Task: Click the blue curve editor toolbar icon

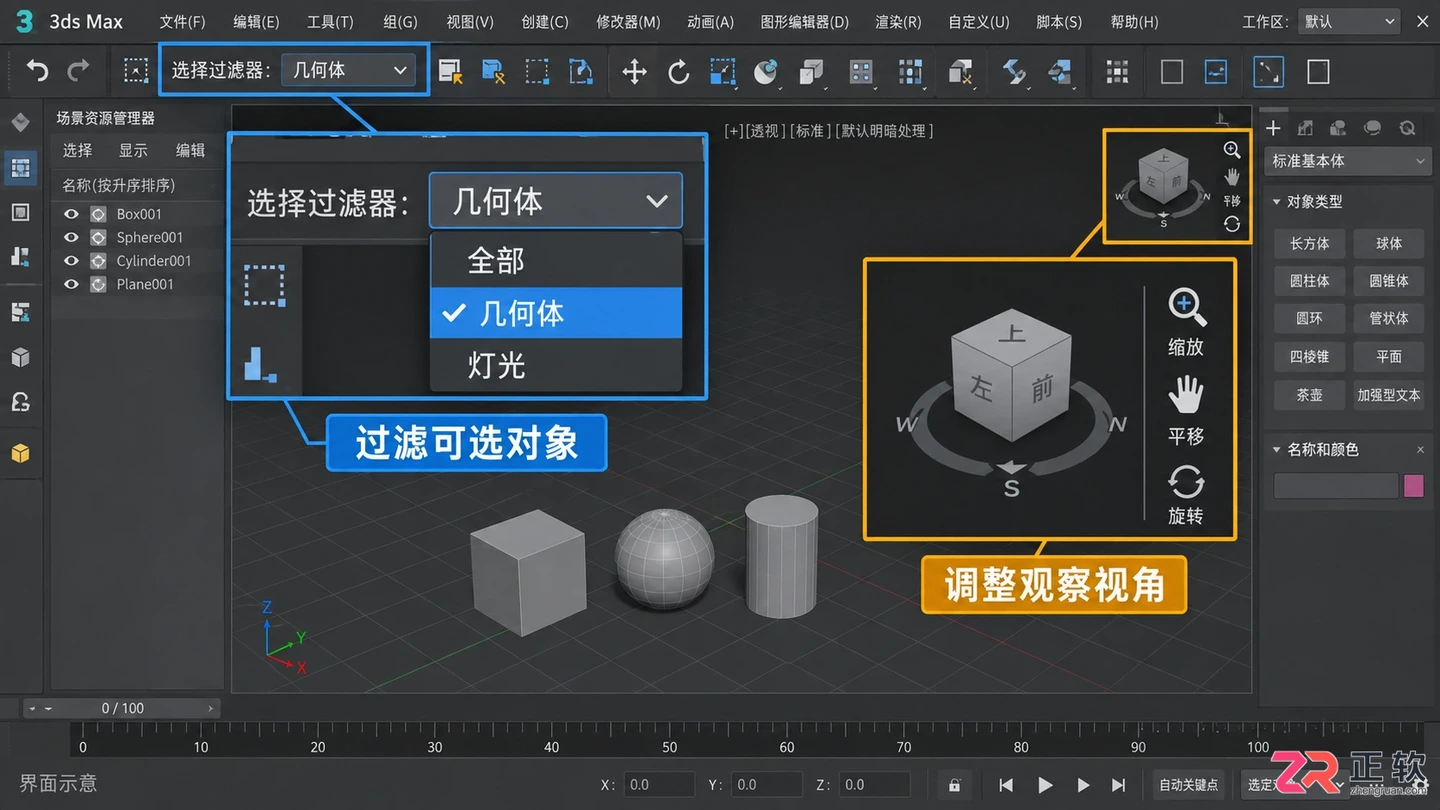Action: coord(1215,71)
